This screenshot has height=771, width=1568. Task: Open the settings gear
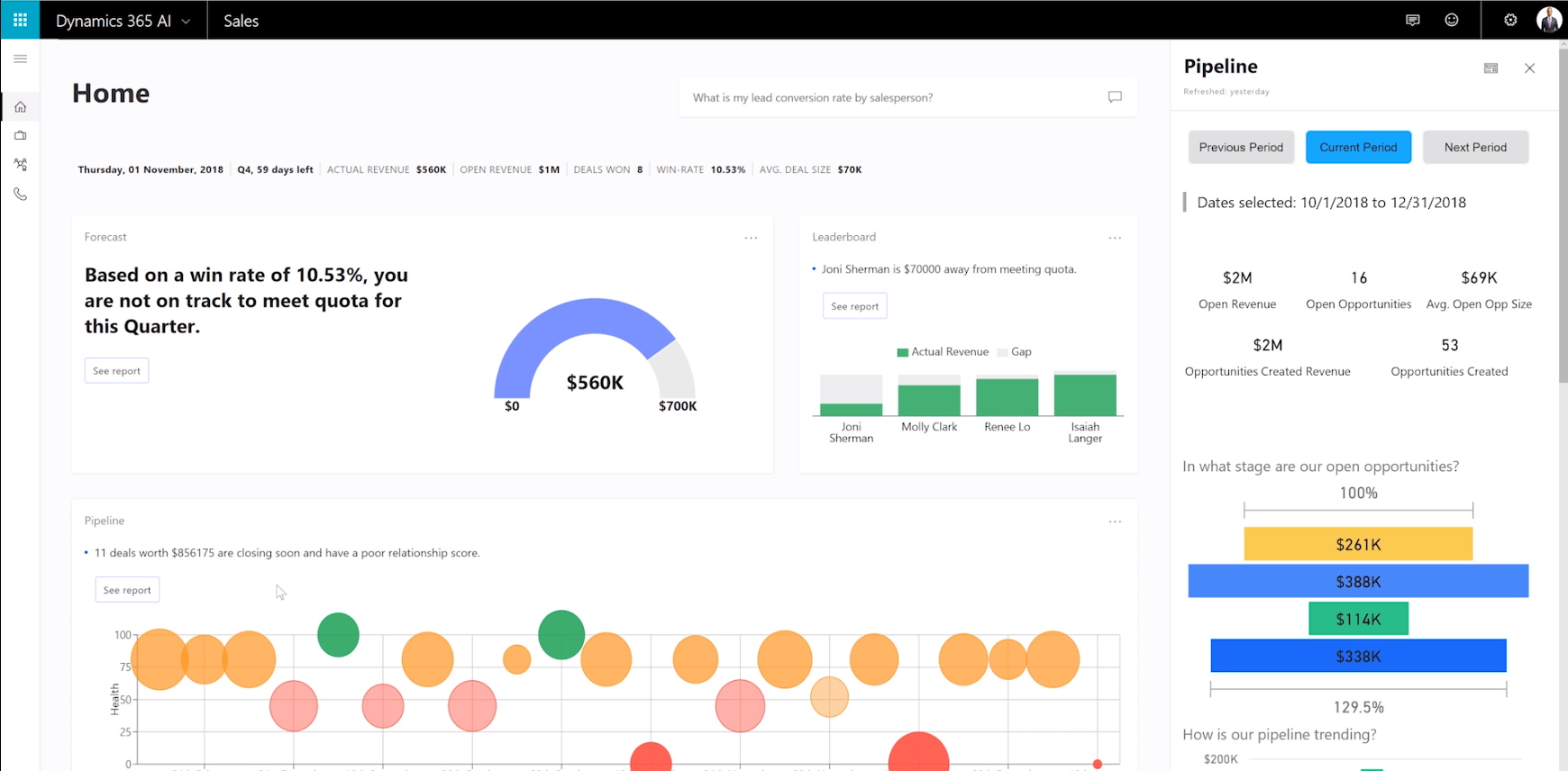click(x=1510, y=20)
